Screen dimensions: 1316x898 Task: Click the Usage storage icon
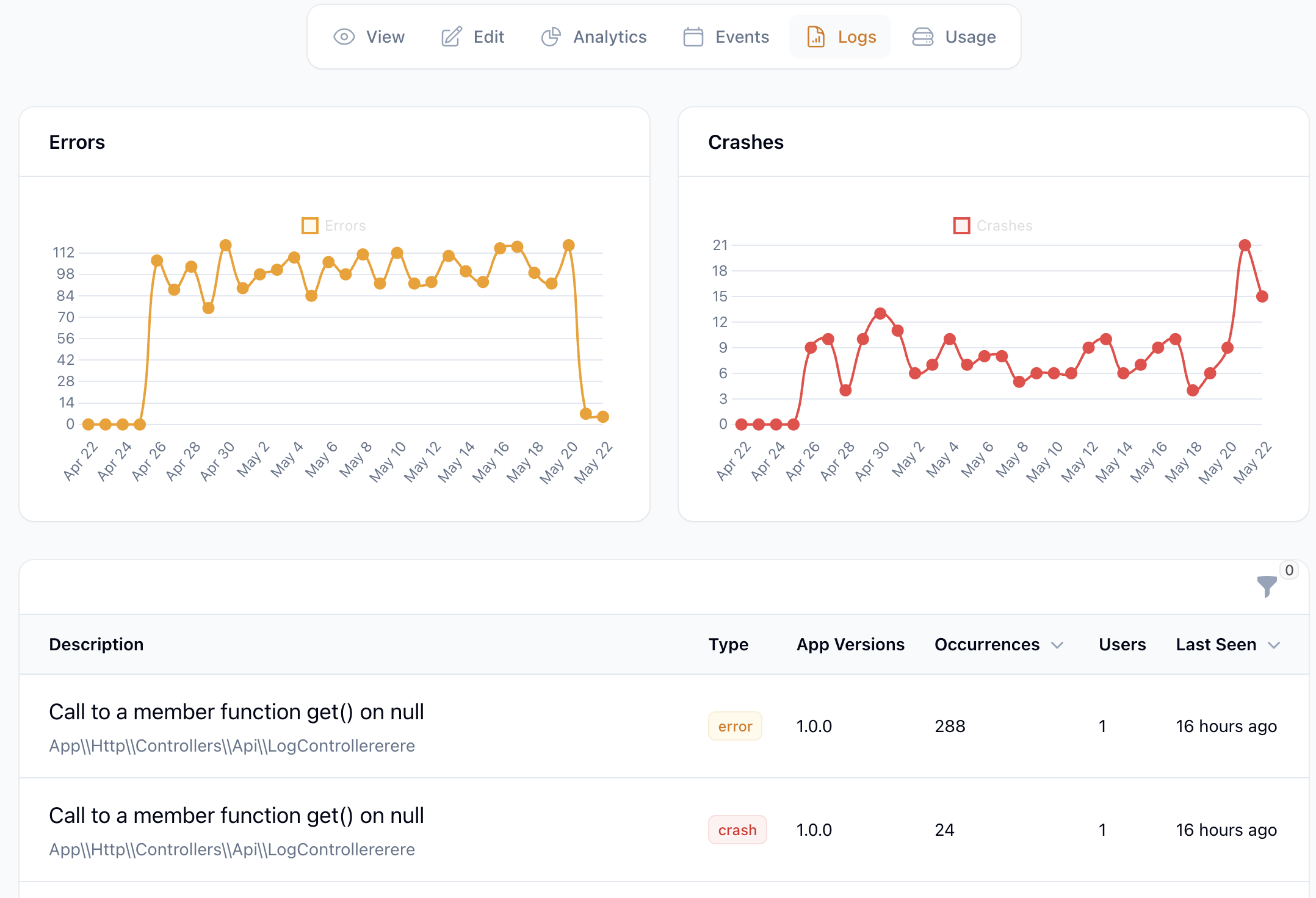[922, 37]
